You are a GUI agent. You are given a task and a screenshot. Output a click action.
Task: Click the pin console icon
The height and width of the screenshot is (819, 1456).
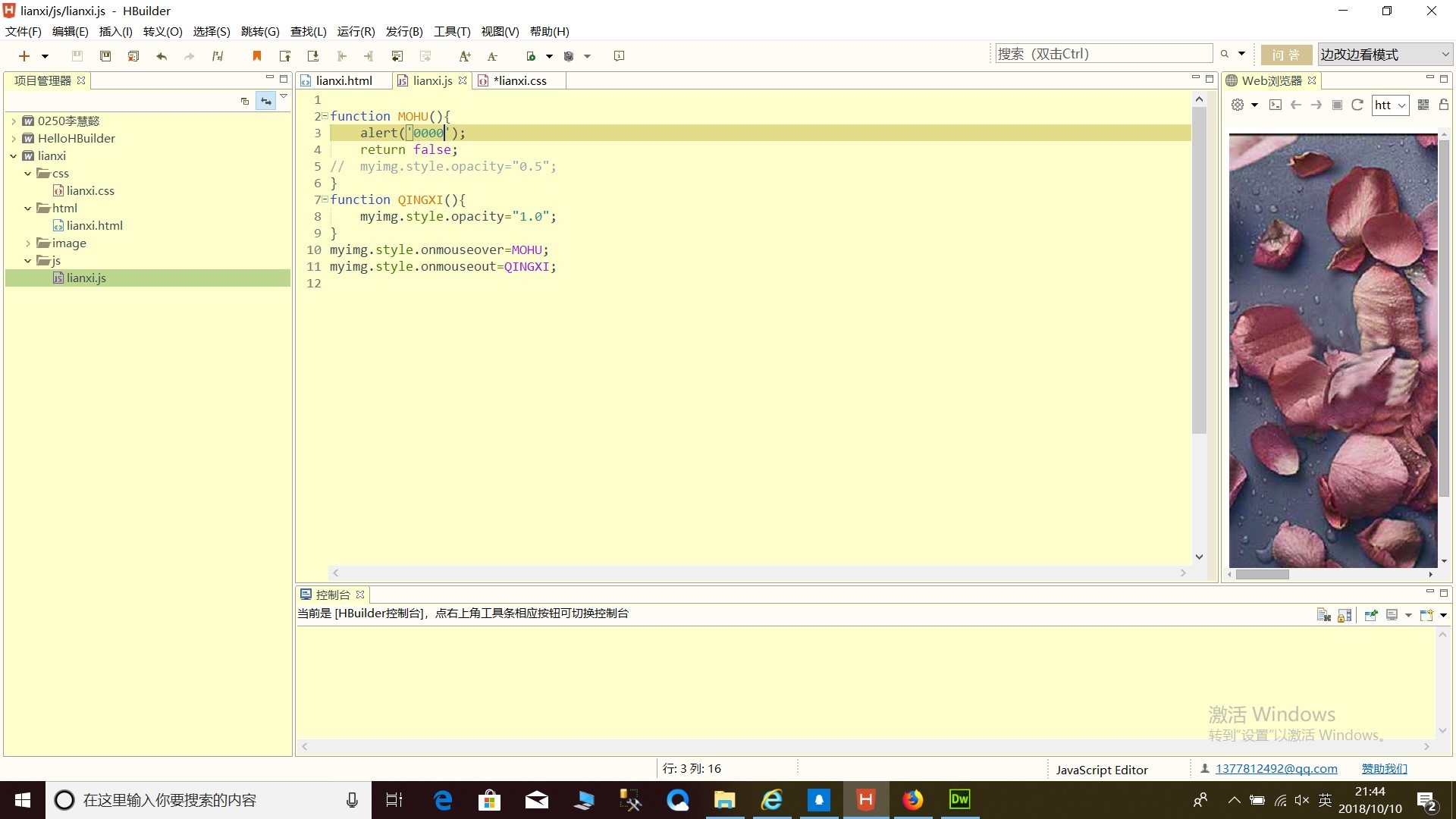pyautogui.click(x=1371, y=615)
